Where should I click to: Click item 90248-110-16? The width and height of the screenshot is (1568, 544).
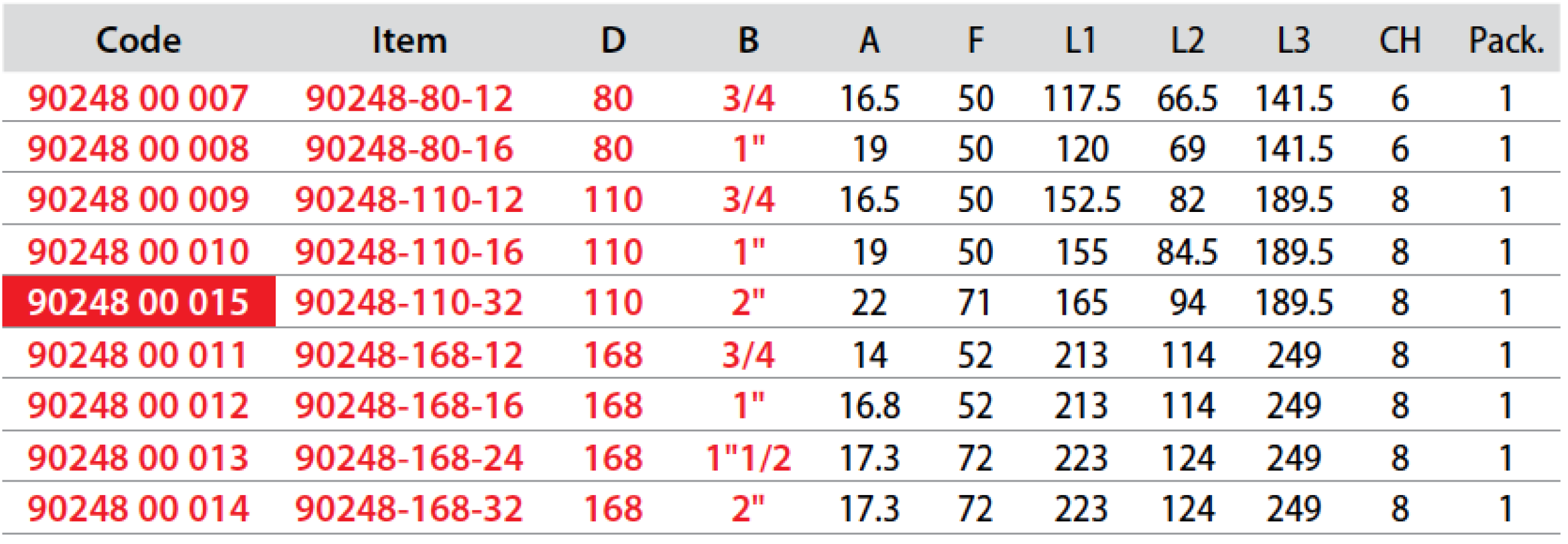[409, 252]
